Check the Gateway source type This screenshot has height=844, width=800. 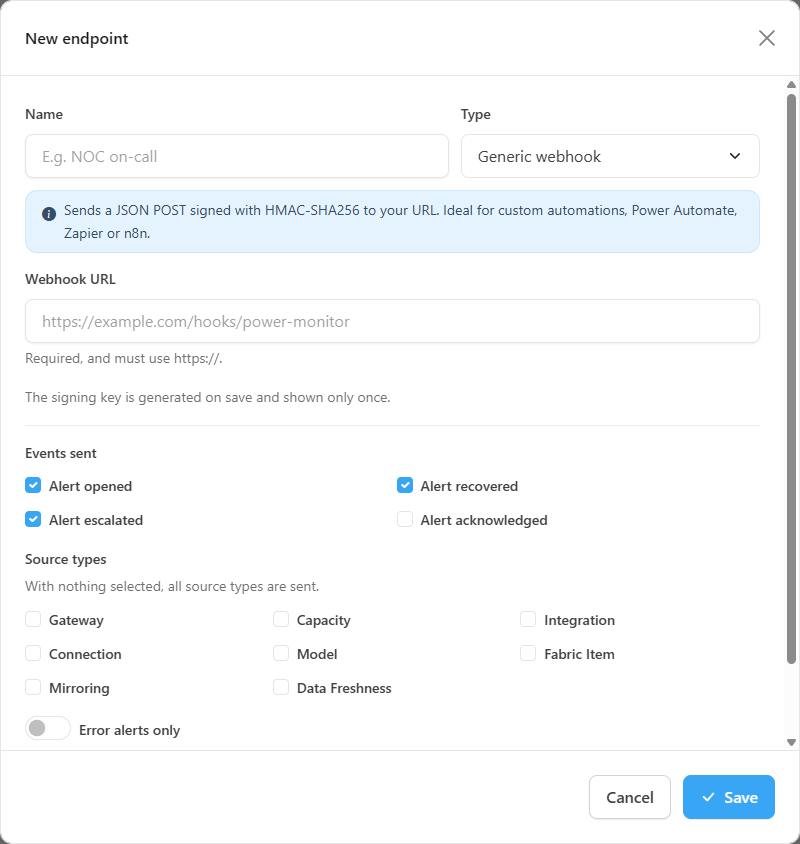[33, 620]
